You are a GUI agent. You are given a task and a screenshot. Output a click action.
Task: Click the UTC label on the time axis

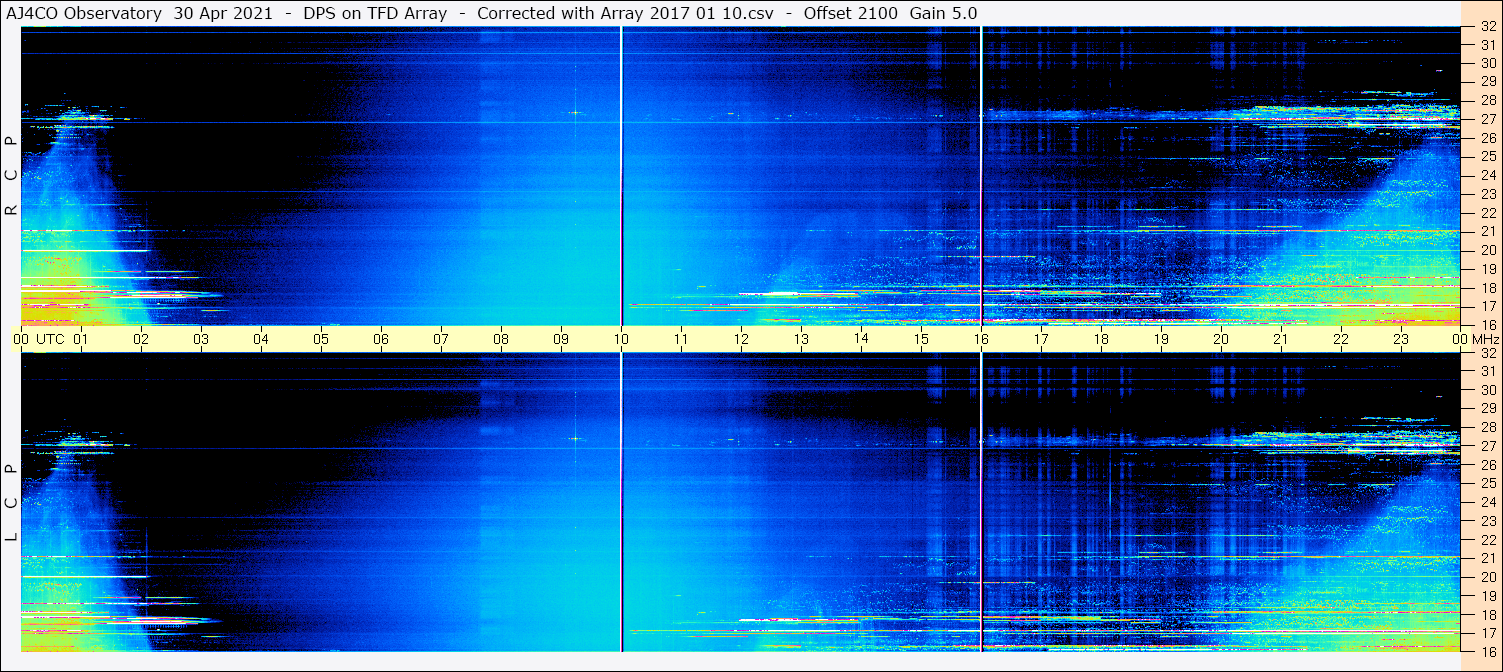[50, 339]
